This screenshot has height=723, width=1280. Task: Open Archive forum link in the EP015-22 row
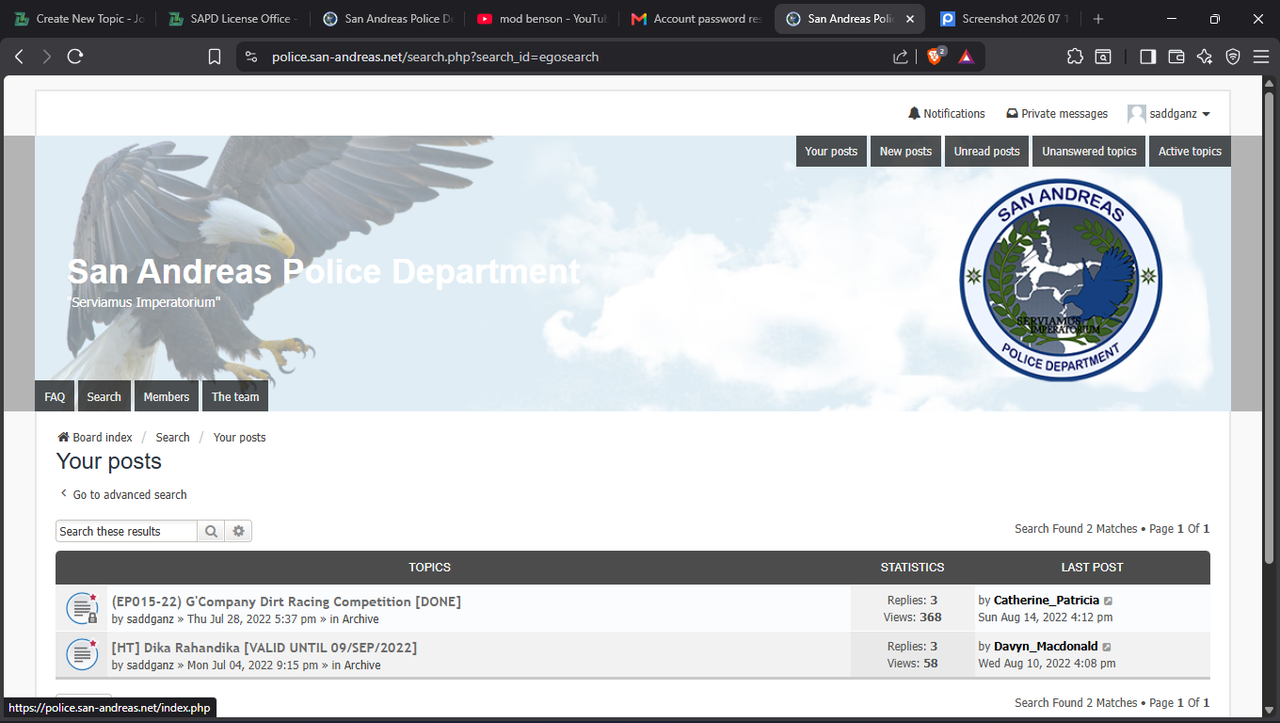pyautogui.click(x=361, y=619)
